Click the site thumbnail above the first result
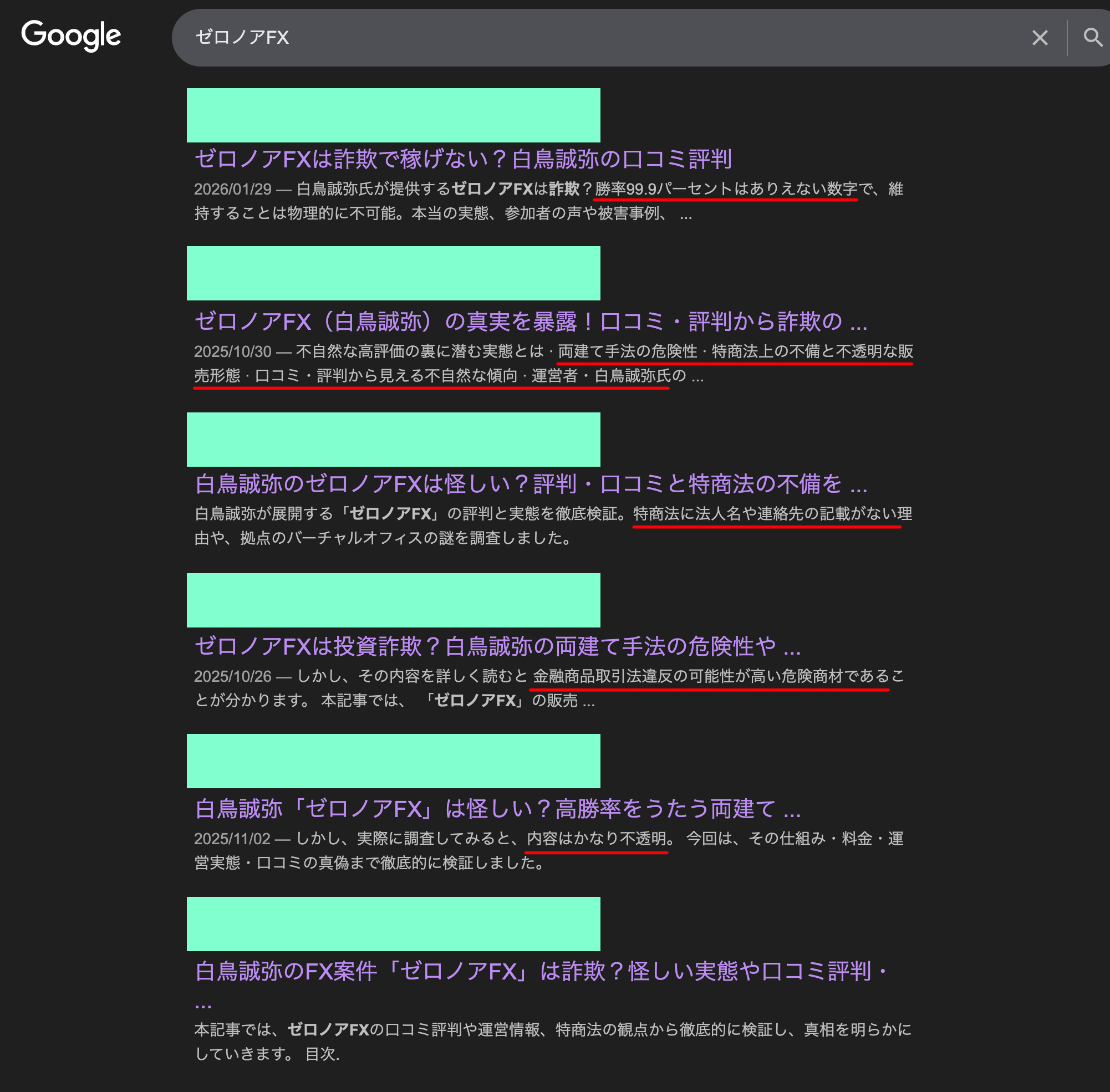1110x1092 pixels. (393, 115)
